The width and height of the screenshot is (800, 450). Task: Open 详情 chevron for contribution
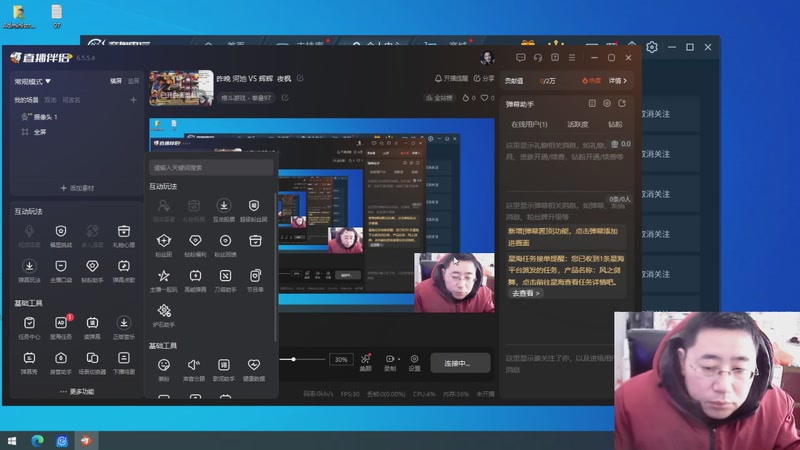(x=618, y=81)
